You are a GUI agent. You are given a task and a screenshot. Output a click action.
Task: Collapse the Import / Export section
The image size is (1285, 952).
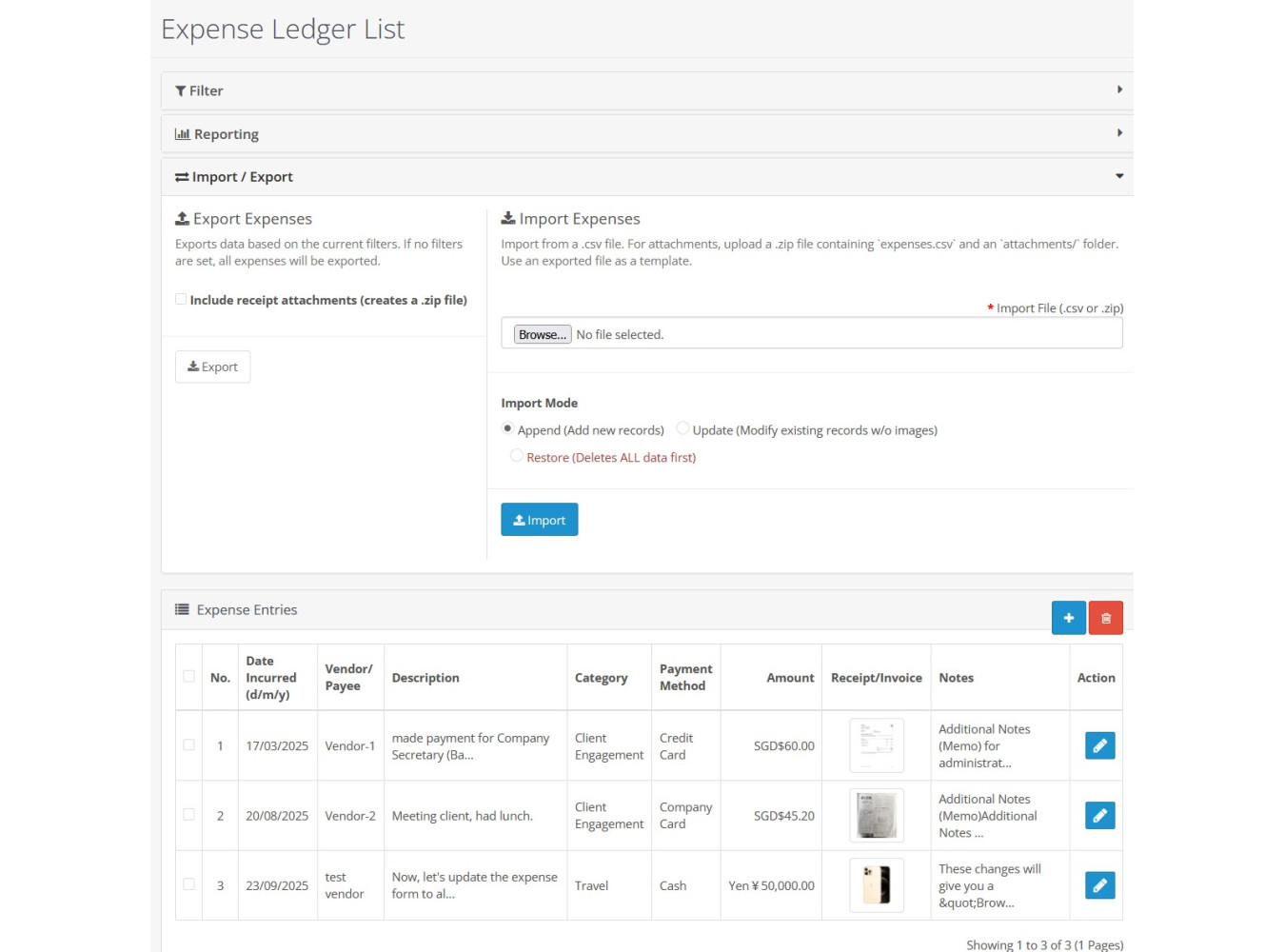click(646, 177)
